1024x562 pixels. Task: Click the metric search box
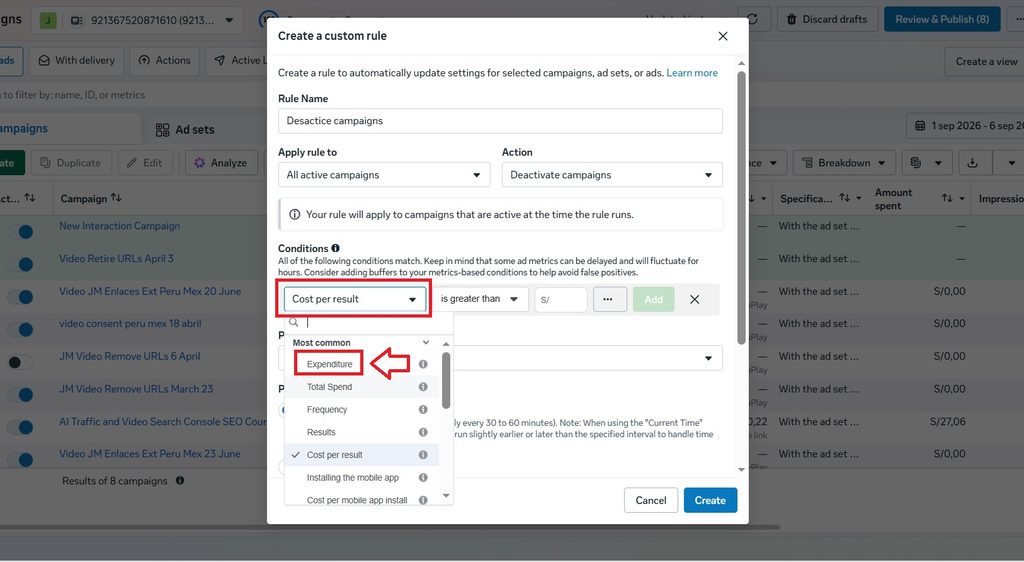(369, 322)
